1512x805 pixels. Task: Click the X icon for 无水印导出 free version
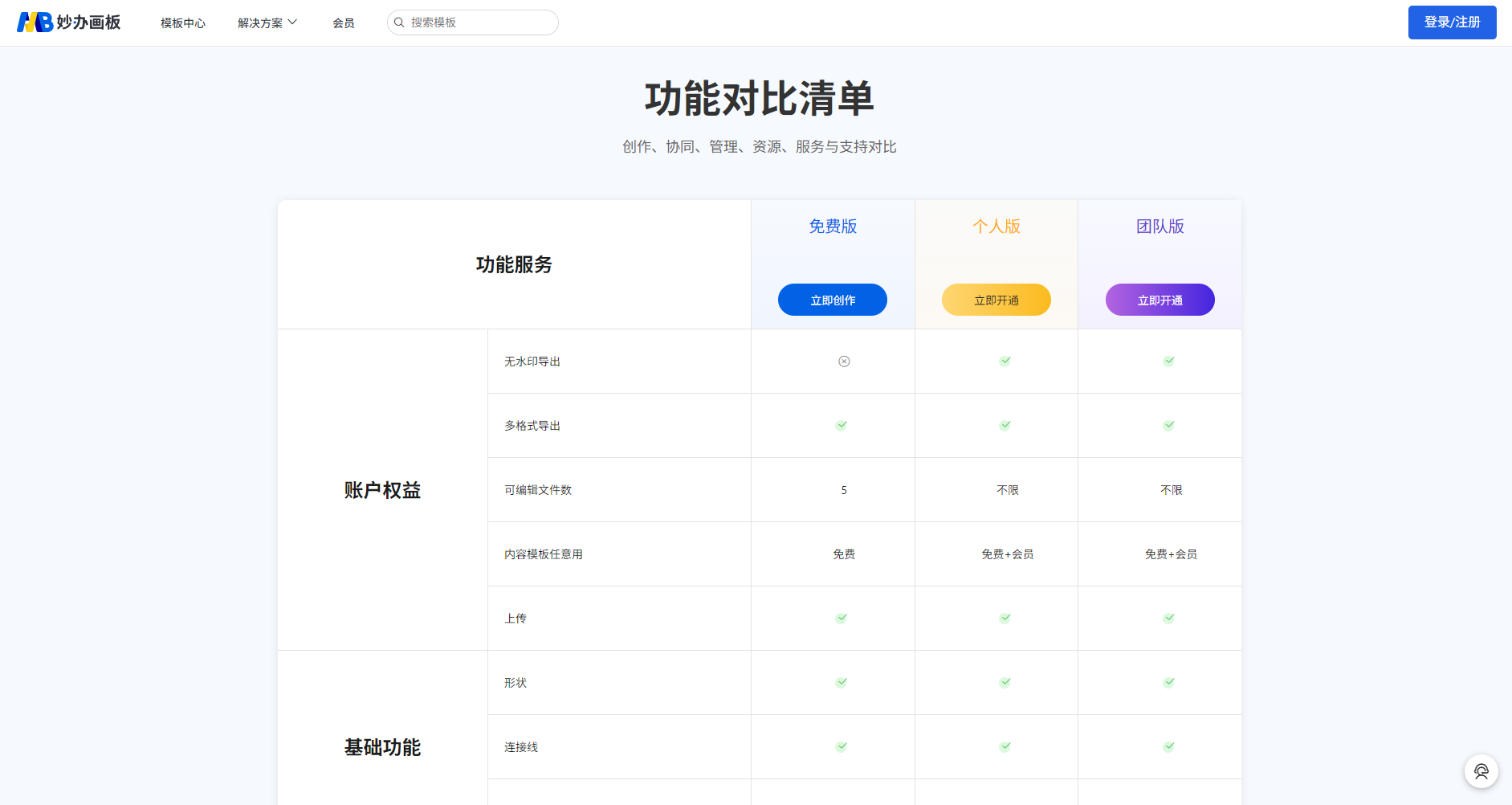844,362
